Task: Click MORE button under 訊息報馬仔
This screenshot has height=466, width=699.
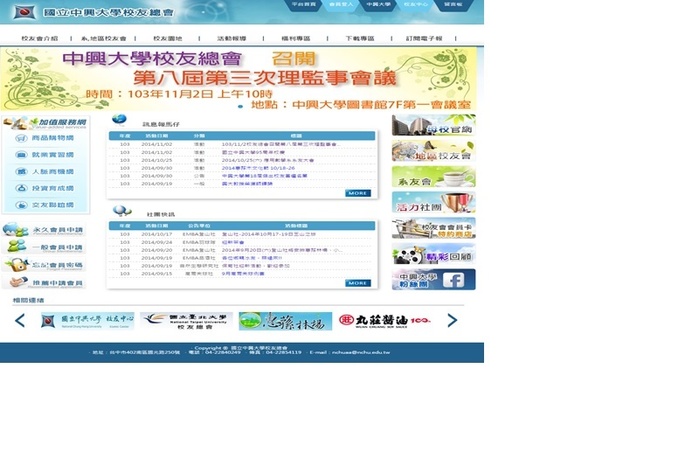Action: click(357, 193)
